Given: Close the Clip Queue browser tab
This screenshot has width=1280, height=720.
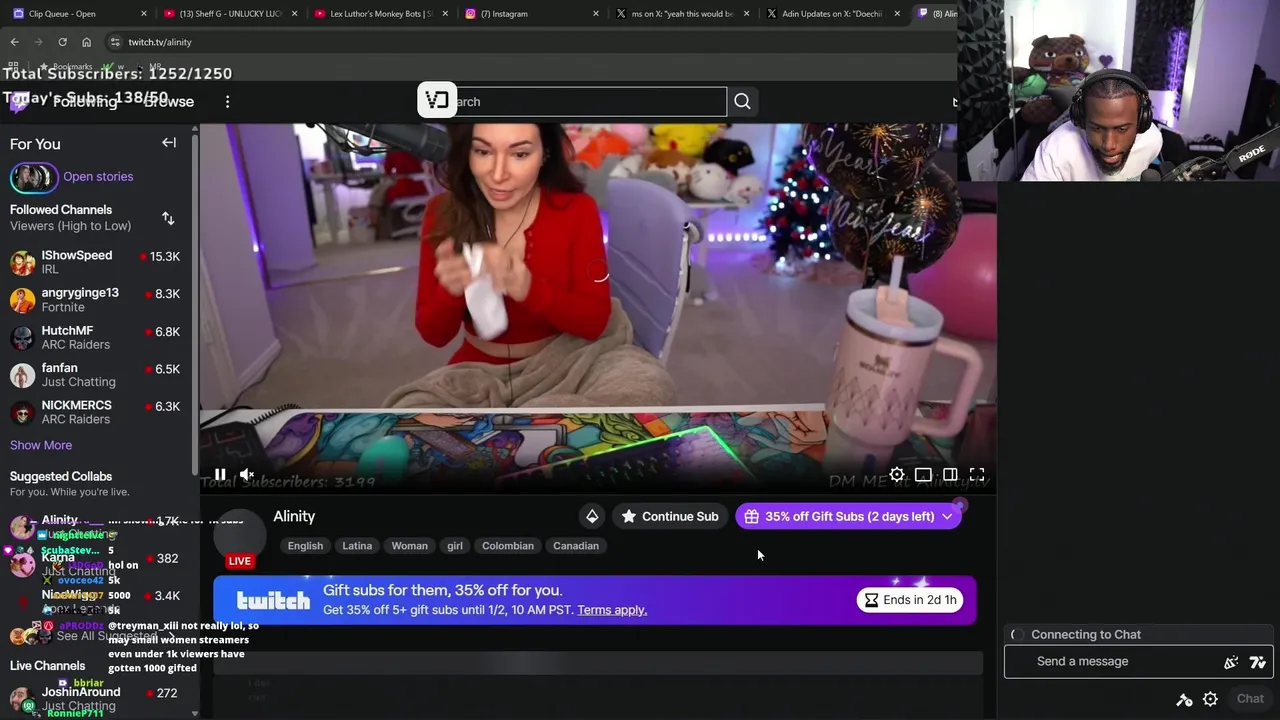Looking at the screenshot, I should click(x=144, y=14).
